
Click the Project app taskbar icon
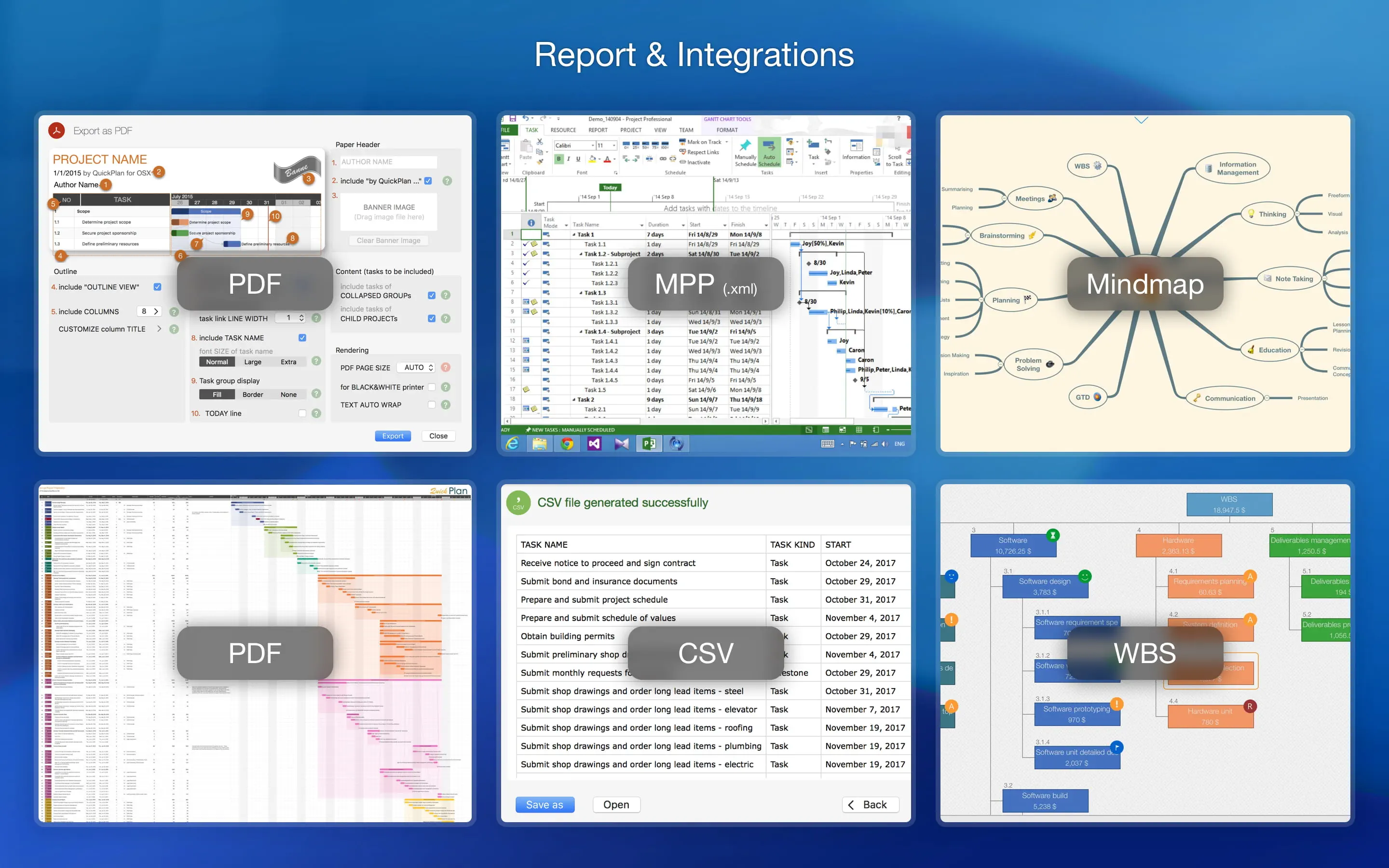pyautogui.click(x=649, y=444)
